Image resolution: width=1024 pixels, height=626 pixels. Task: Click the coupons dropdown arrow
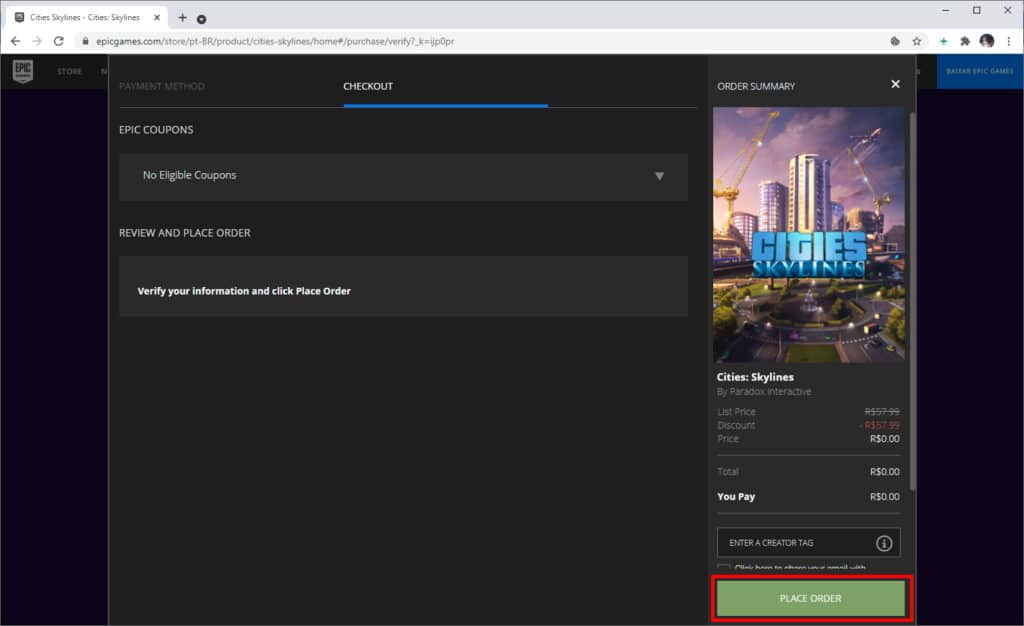pos(659,176)
